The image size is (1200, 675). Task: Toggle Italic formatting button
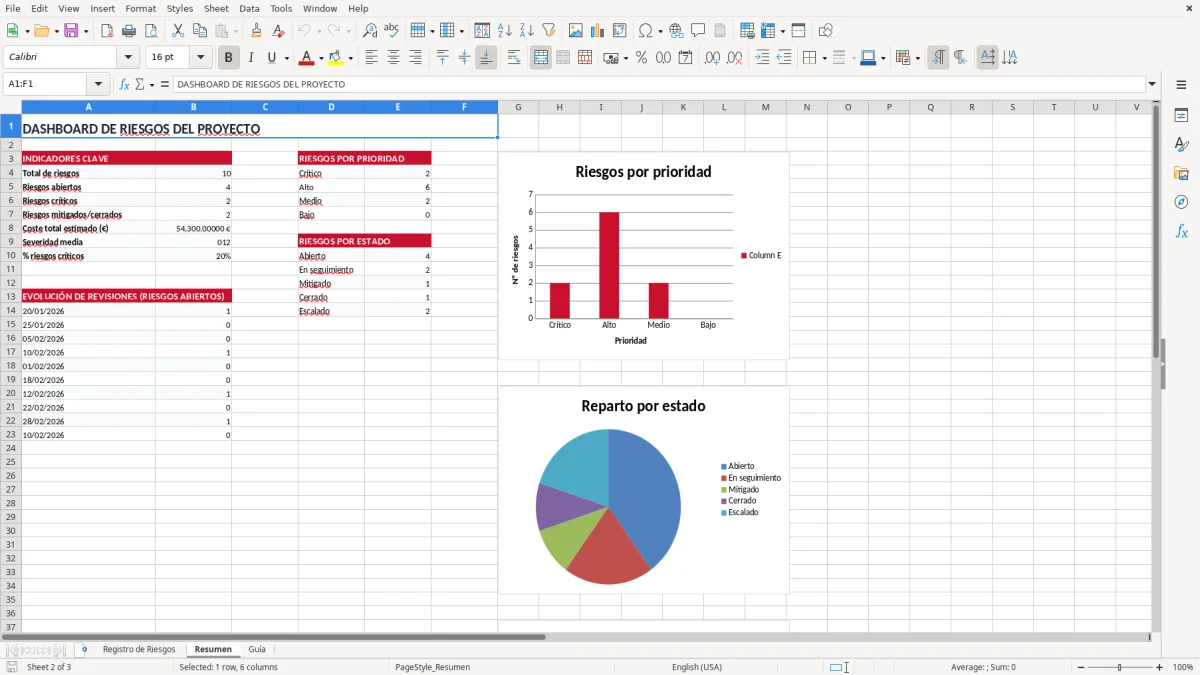[x=250, y=58]
